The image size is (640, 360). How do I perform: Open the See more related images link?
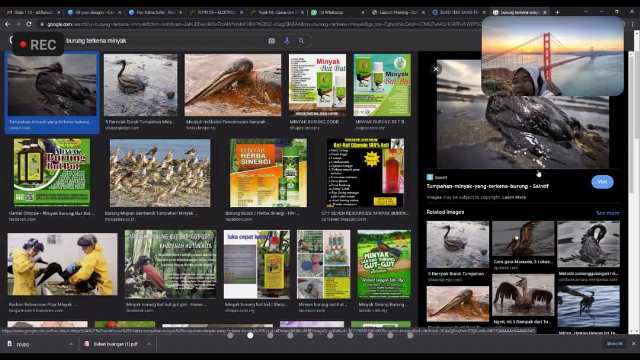coord(607,213)
